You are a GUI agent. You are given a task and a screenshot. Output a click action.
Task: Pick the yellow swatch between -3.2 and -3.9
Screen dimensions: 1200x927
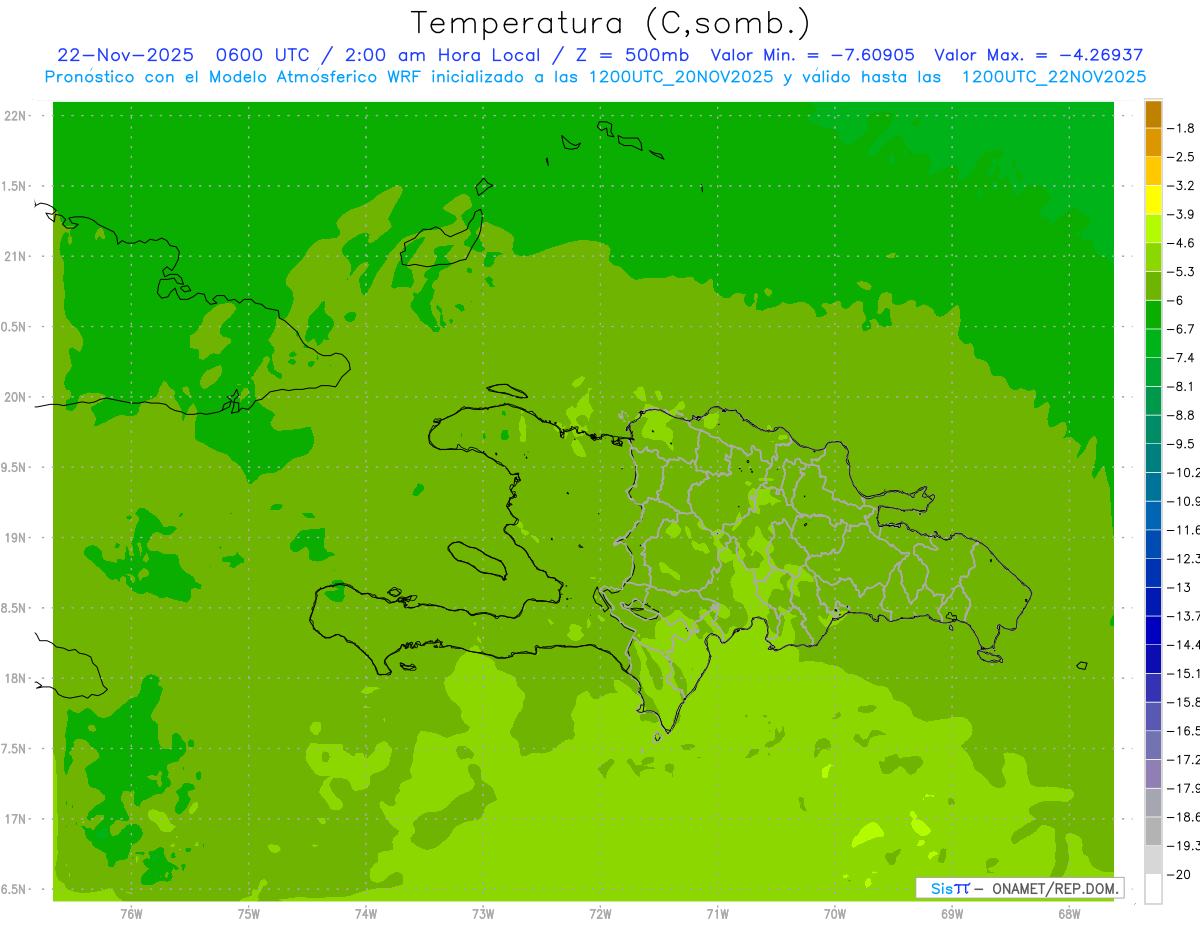tap(1153, 200)
